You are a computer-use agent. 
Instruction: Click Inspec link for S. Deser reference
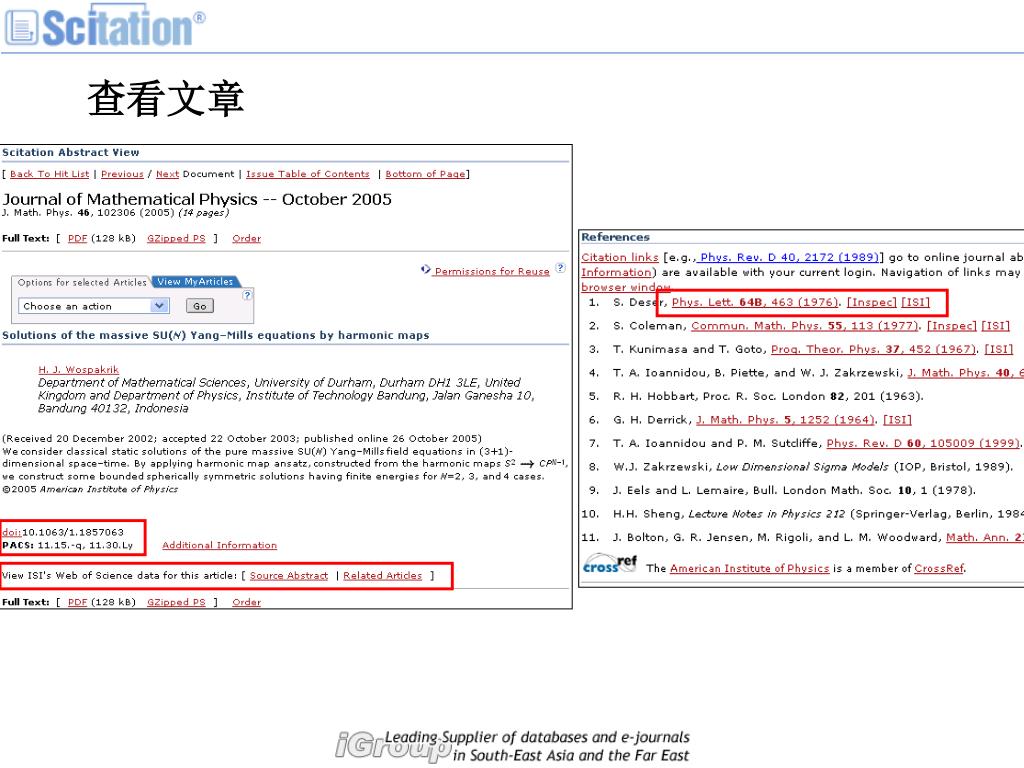point(872,302)
